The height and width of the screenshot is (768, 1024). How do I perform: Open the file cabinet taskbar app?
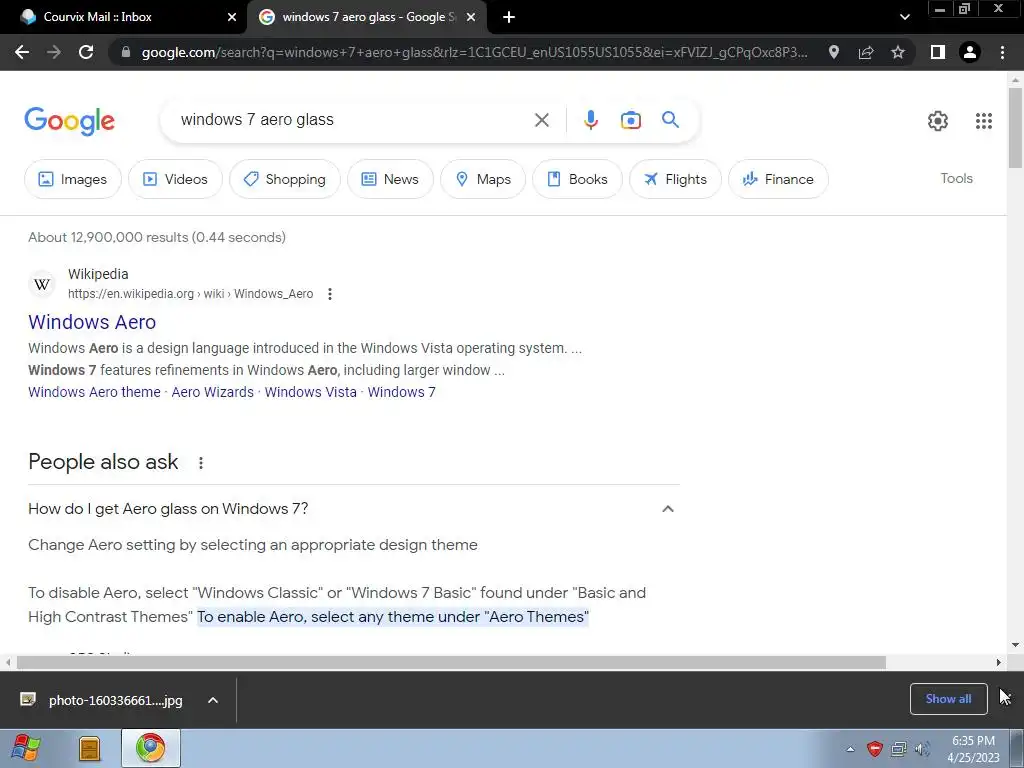click(89, 748)
